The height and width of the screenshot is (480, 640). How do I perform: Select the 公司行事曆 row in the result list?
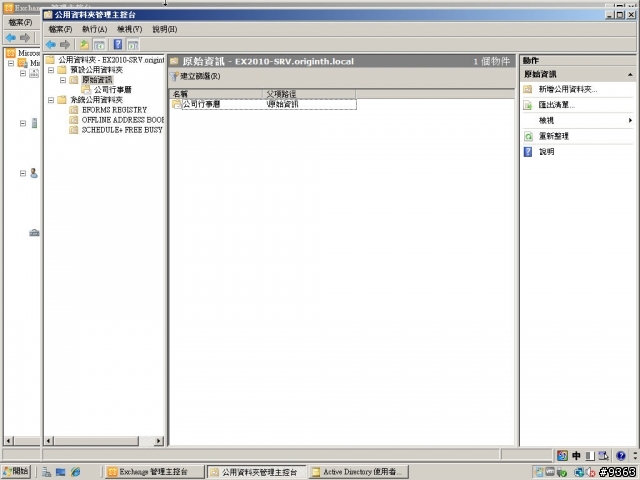coord(263,104)
